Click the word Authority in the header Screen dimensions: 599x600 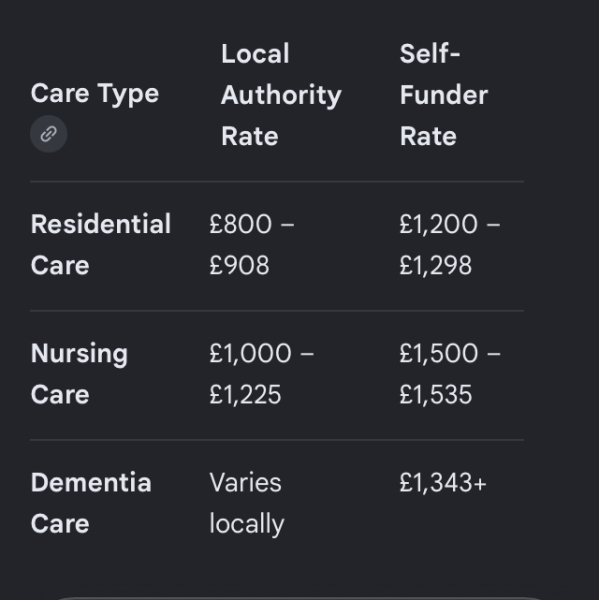[281, 95]
